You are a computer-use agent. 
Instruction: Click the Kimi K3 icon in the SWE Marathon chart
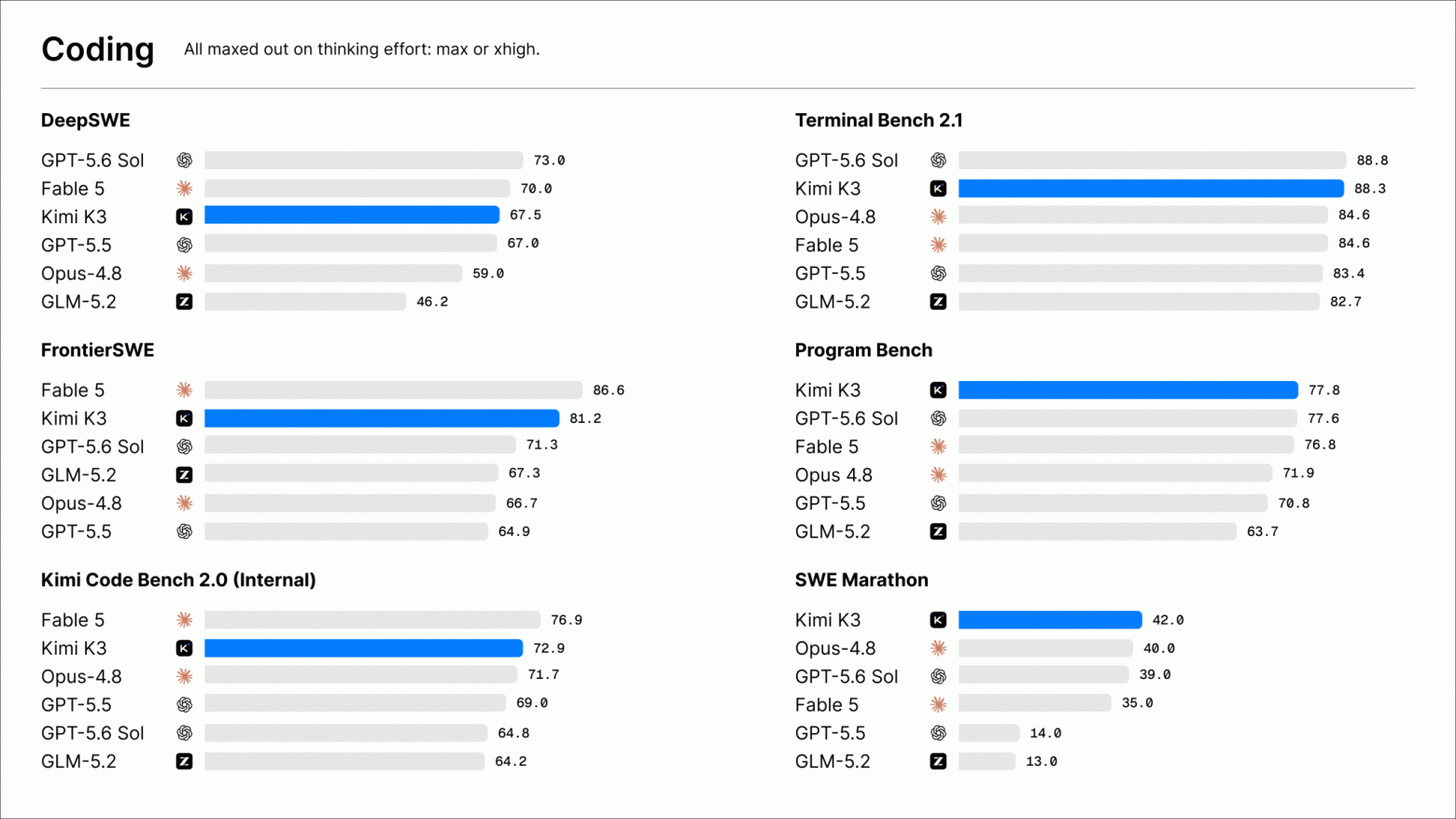click(x=938, y=620)
